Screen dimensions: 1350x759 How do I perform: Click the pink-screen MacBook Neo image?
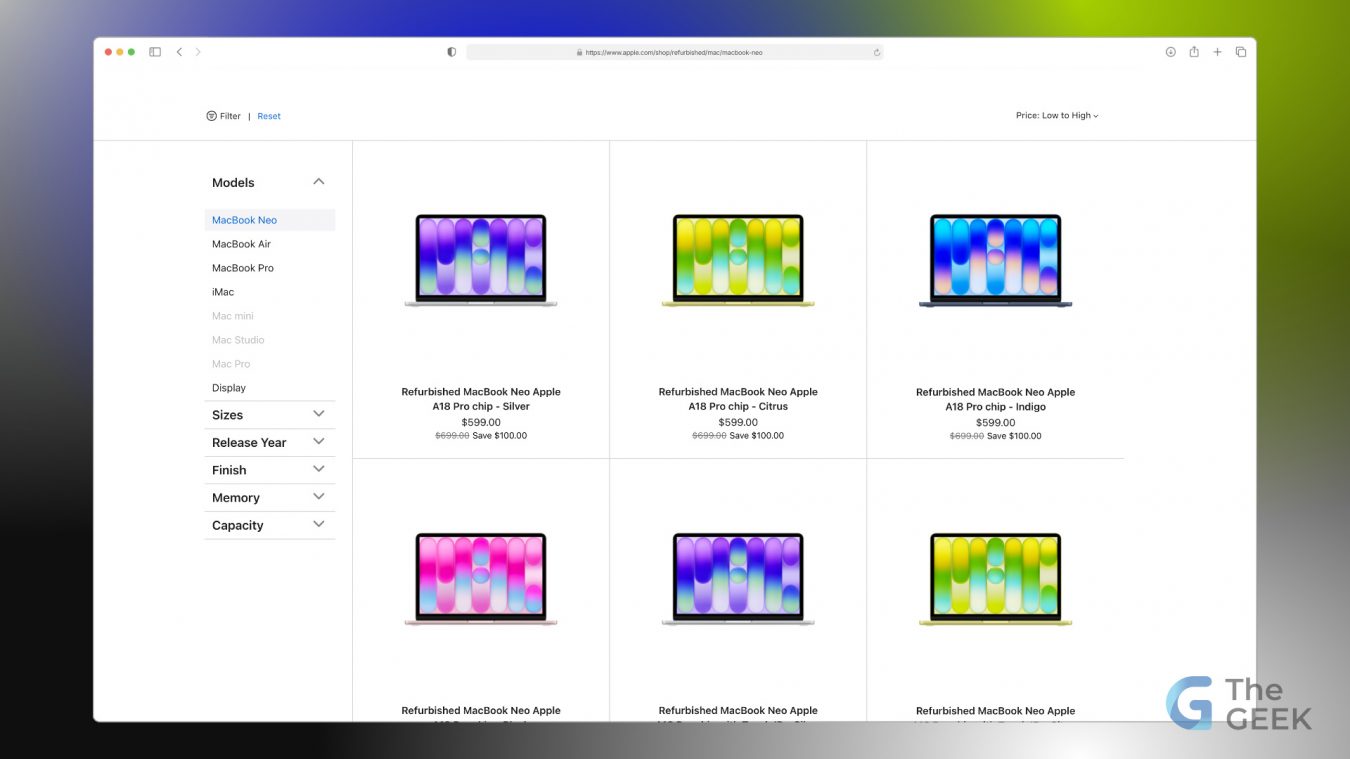481,579
